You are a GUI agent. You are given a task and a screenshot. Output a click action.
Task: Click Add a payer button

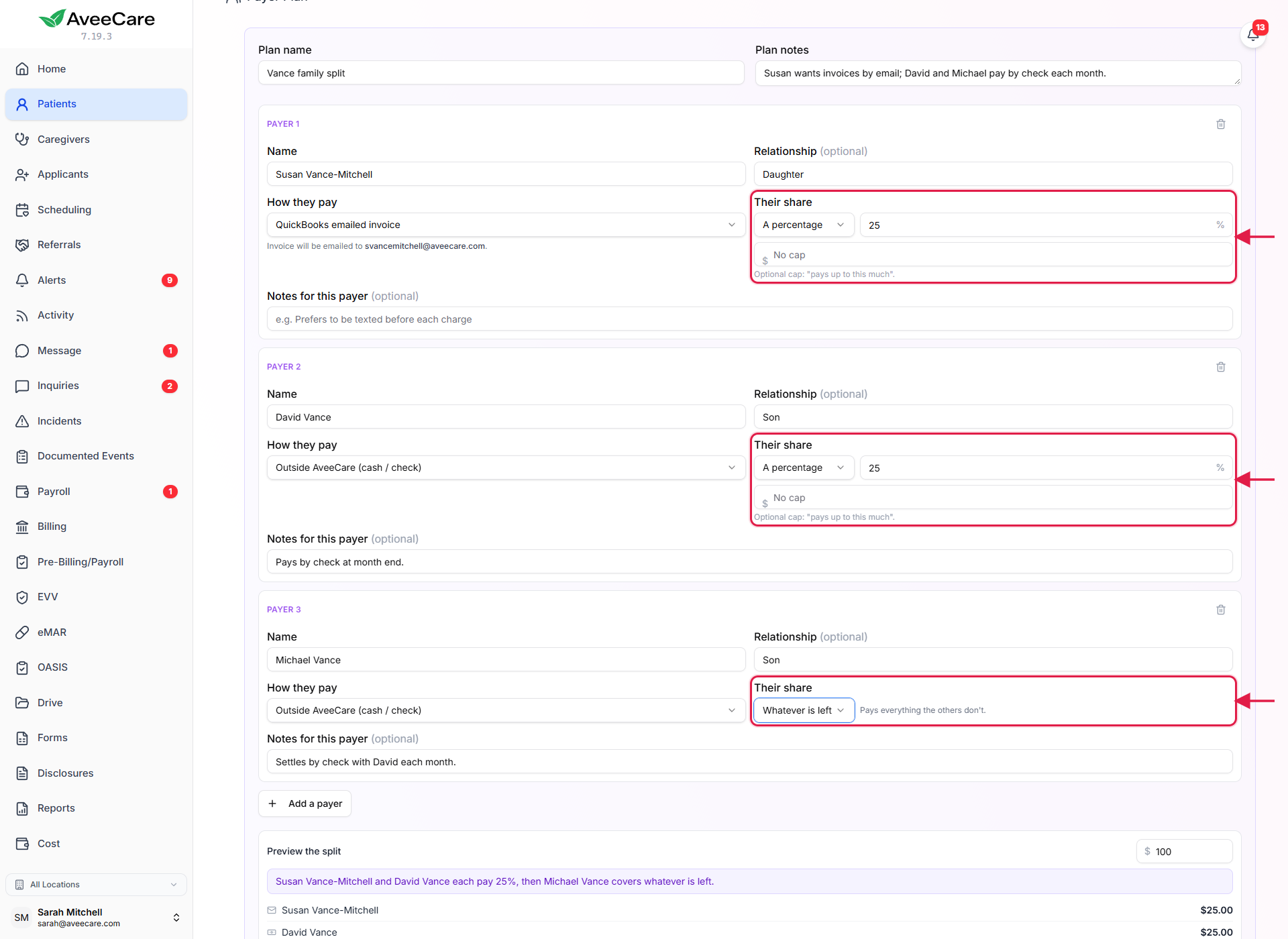pyautogui.click(x=305, y=804)
